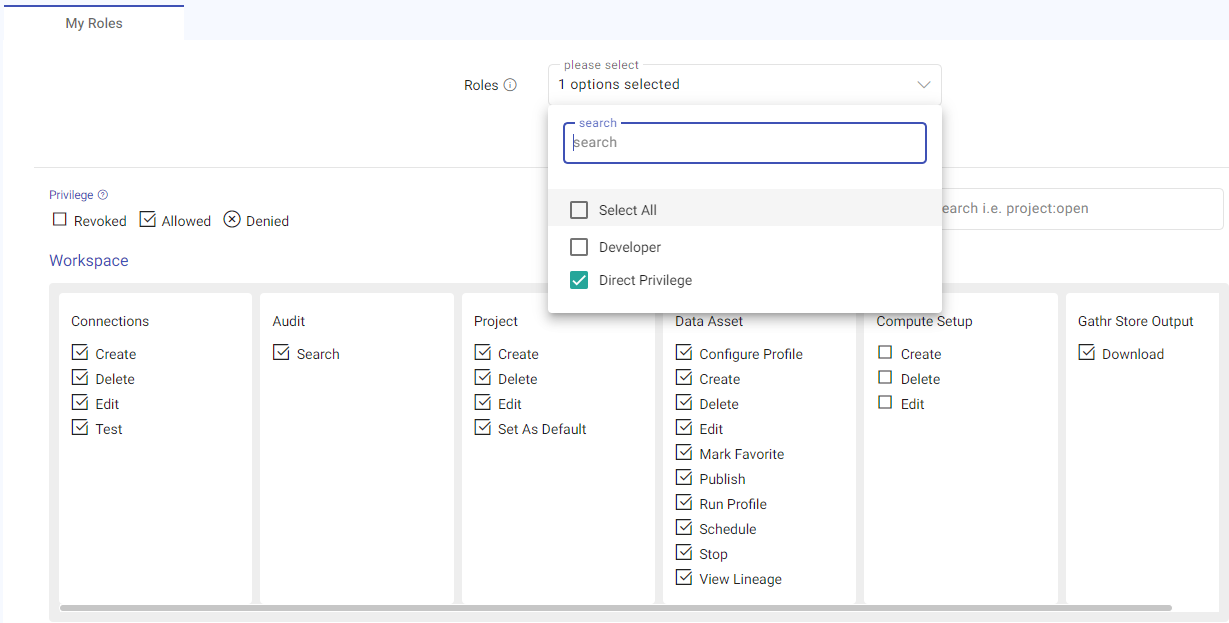
Task: Click the Denied legend X icon
Action: (232, 220)
